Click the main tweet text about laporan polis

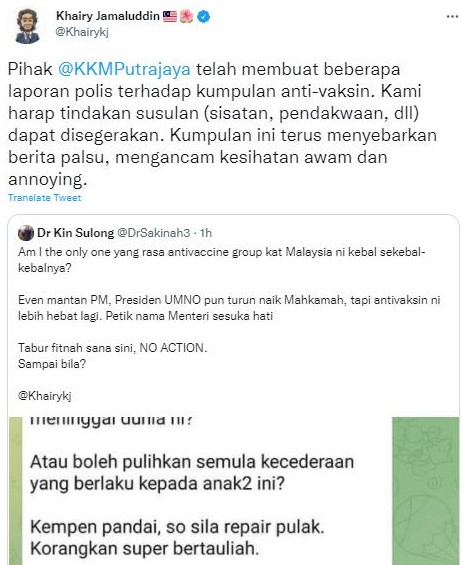tap(222, 124)
